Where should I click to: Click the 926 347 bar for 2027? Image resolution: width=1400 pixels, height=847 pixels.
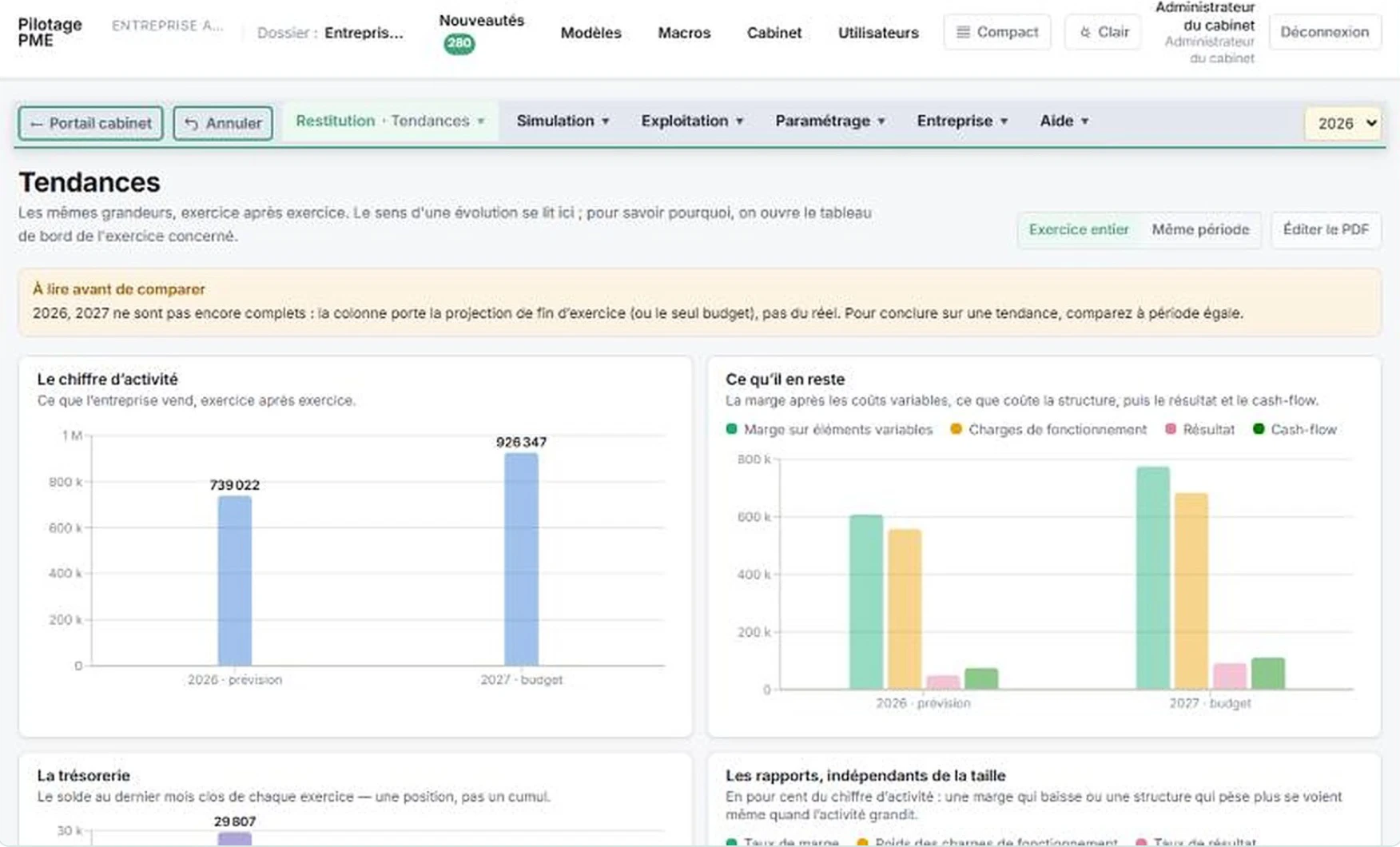521,559
